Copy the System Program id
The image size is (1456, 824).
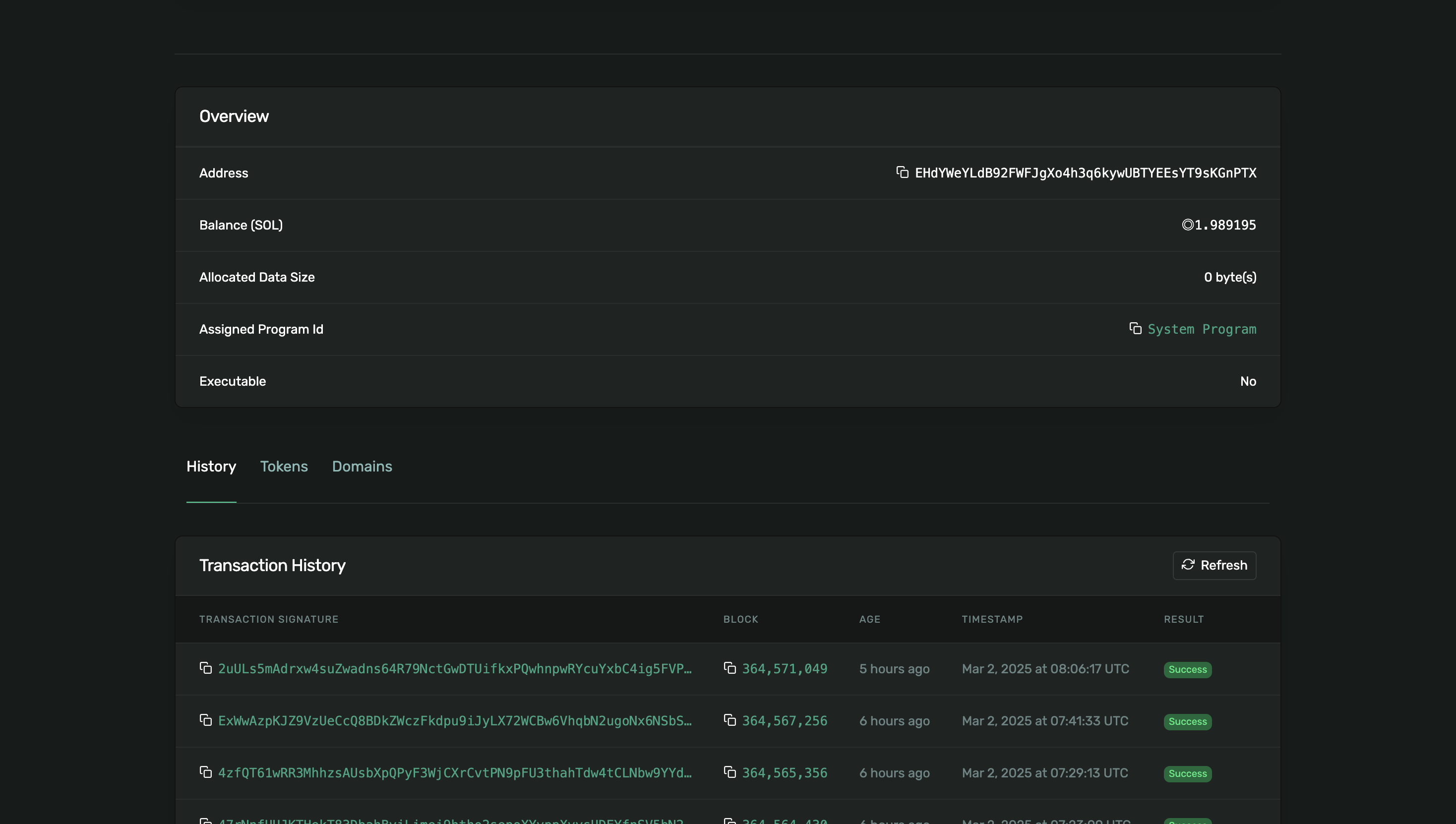coord(1135,328)
